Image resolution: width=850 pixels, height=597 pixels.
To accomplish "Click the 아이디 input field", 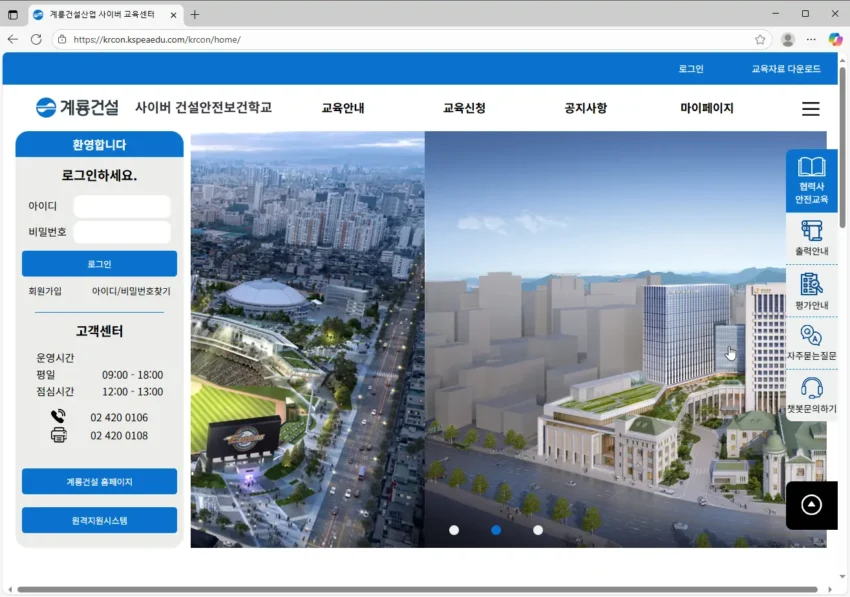I will pos(122,206).
